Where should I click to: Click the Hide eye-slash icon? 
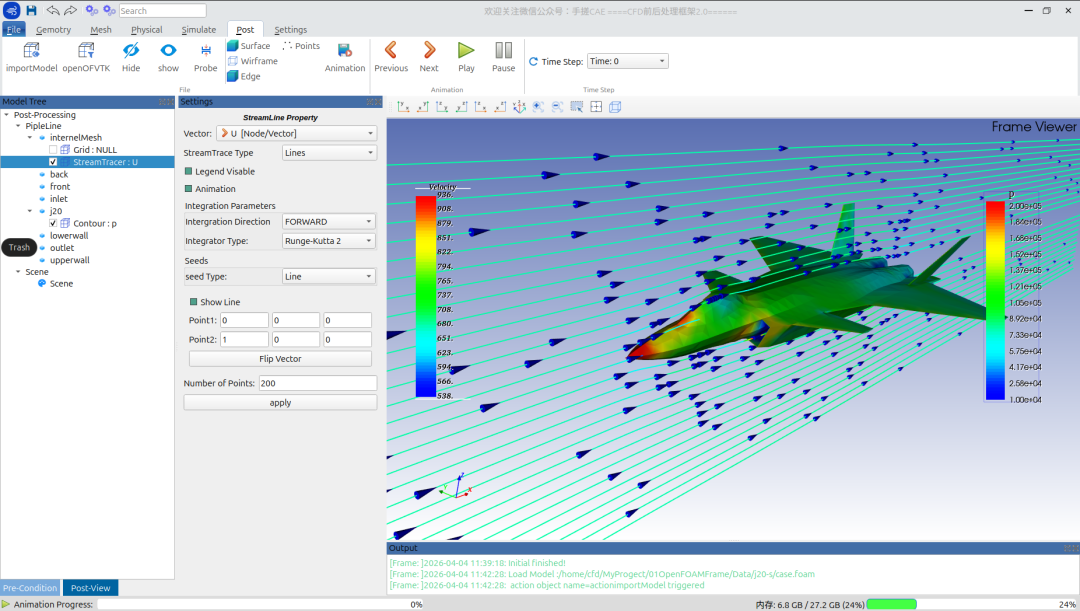[131, 50]
